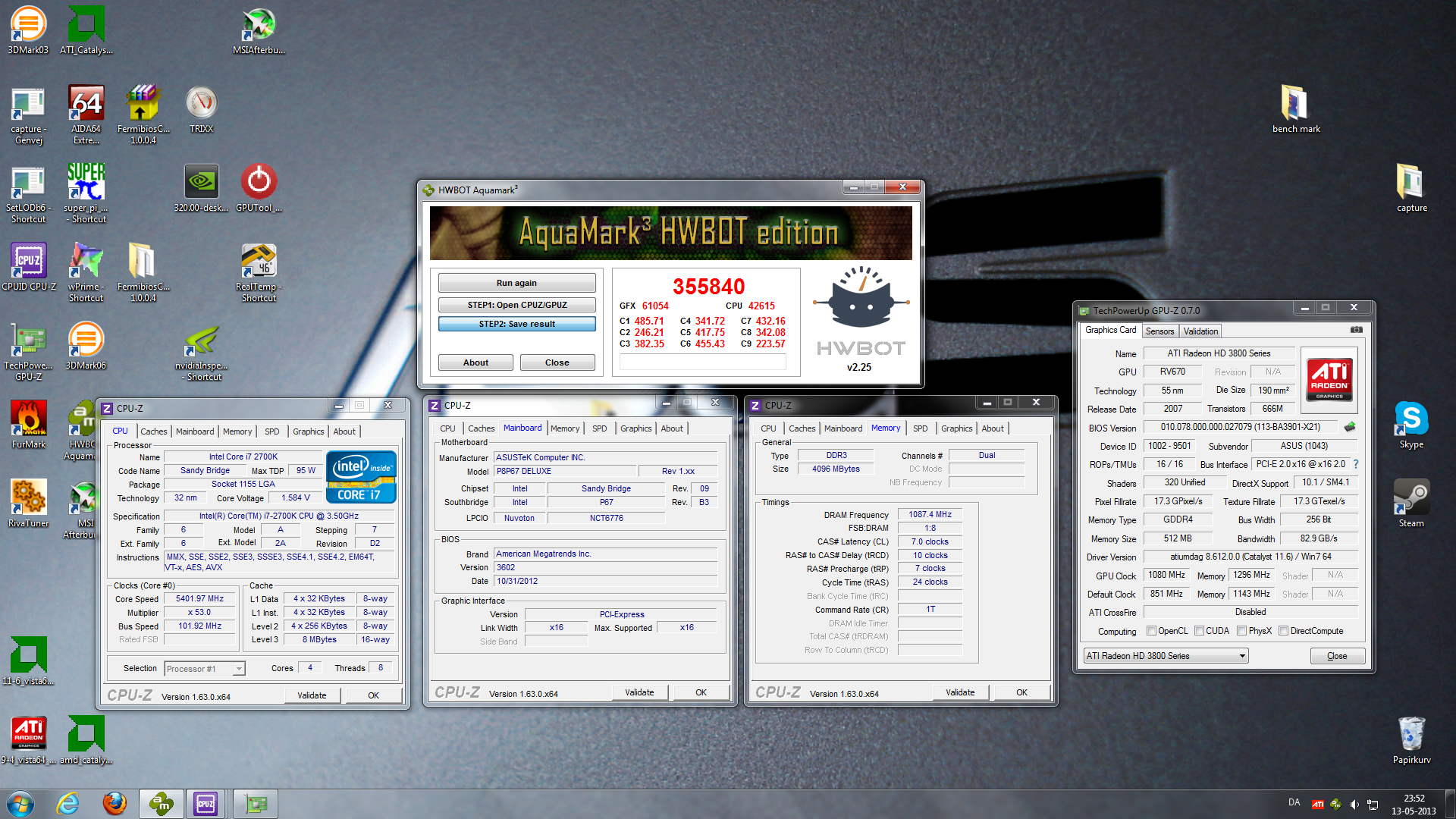Open the capture - Genvej shortcut icon

(x=28, y=115)
